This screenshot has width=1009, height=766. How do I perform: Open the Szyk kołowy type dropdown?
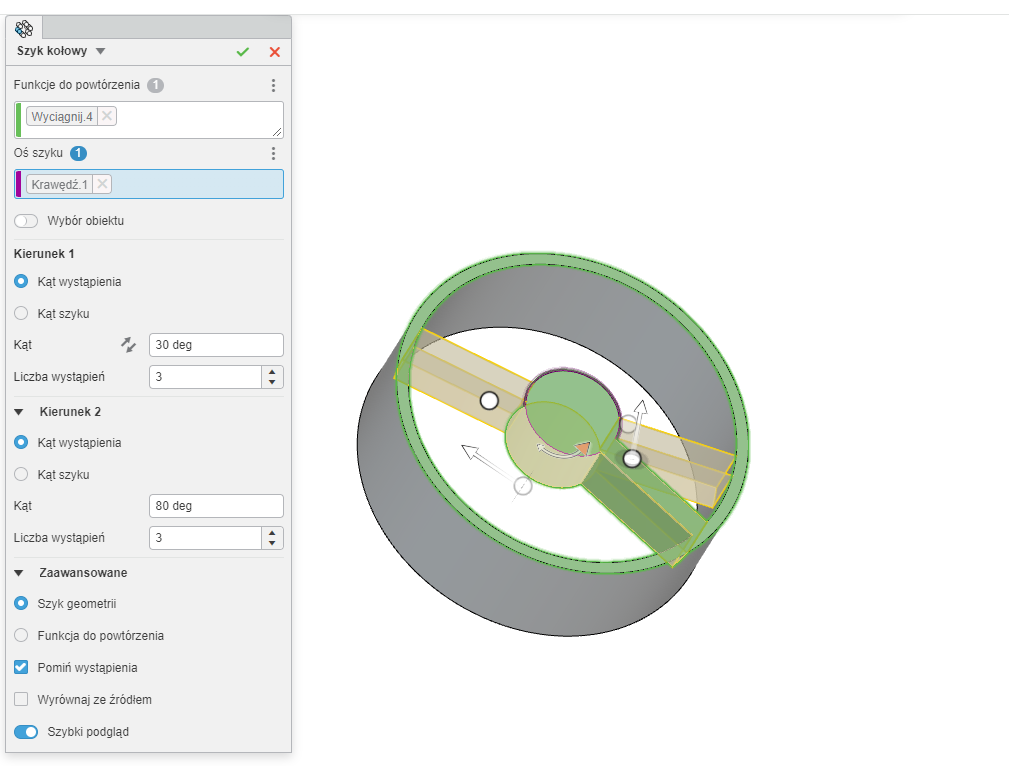coord(100,51)
